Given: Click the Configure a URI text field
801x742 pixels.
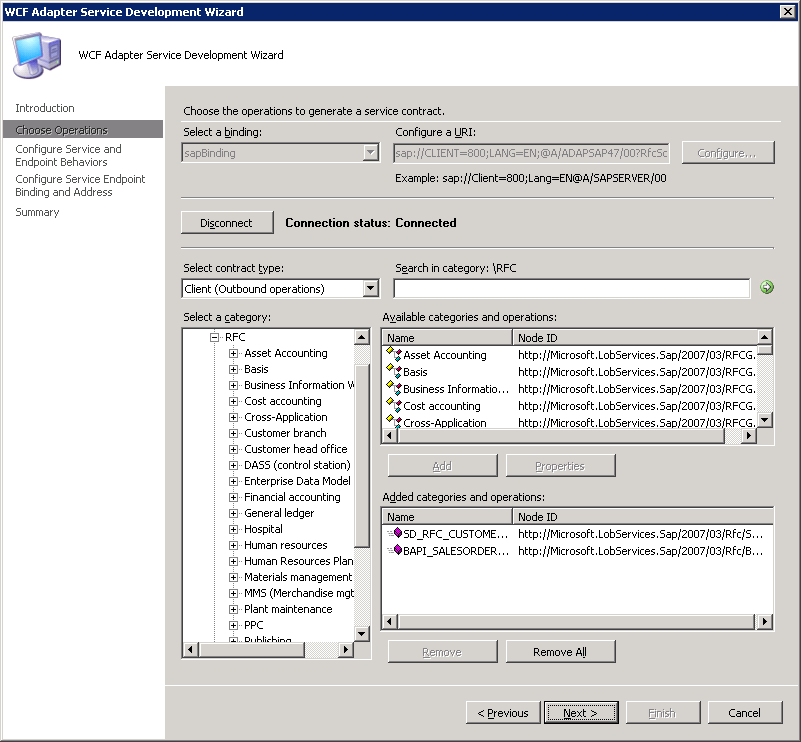Looking at the screenshot, I should (x=531, y=153).
